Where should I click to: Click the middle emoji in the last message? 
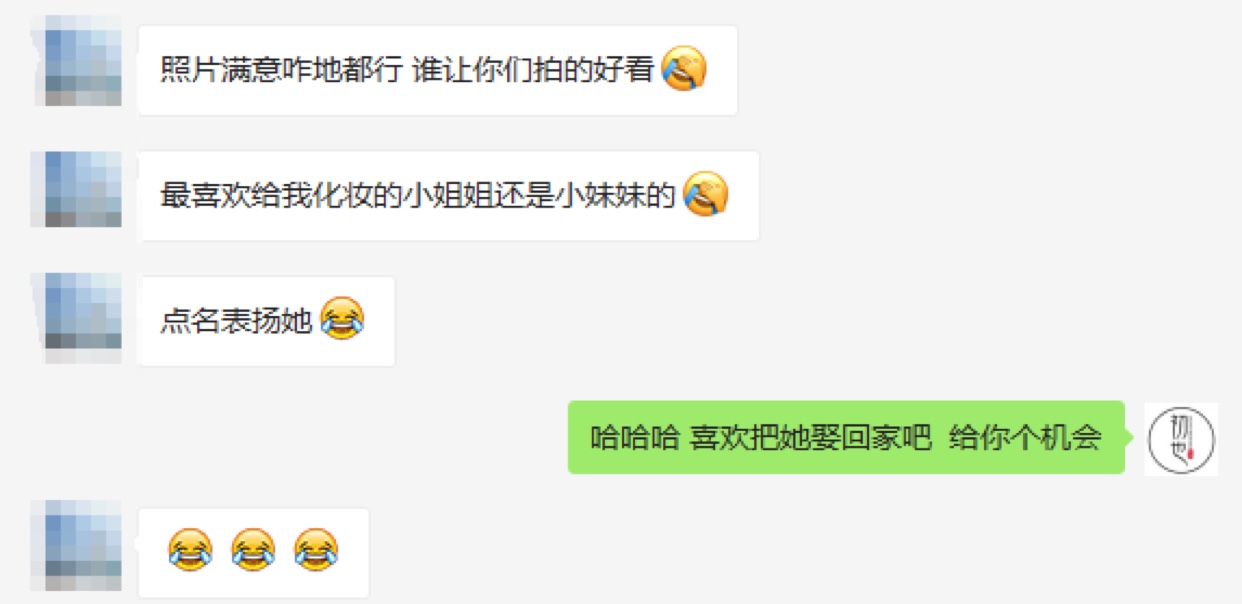(253, 550)
